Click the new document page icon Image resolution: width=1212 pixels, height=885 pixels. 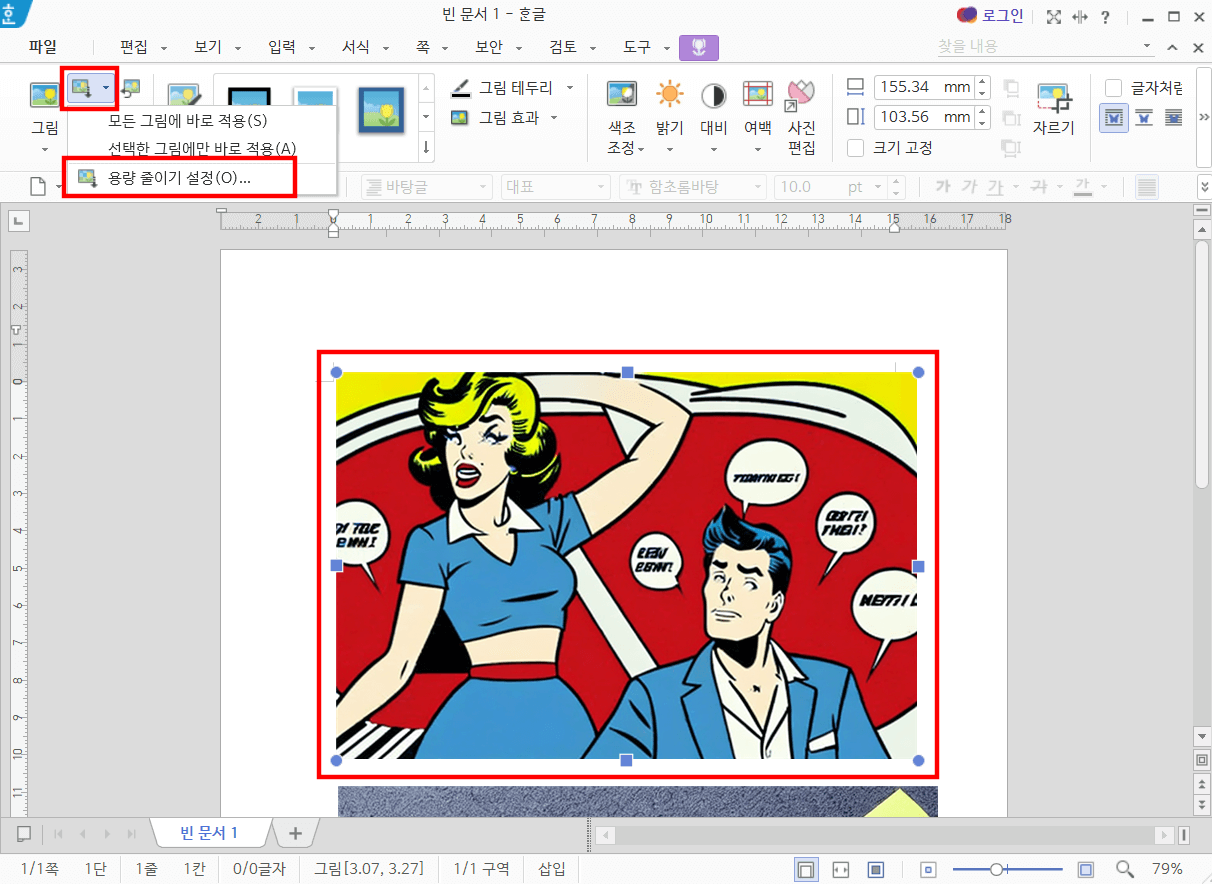[x=37, y=186]
